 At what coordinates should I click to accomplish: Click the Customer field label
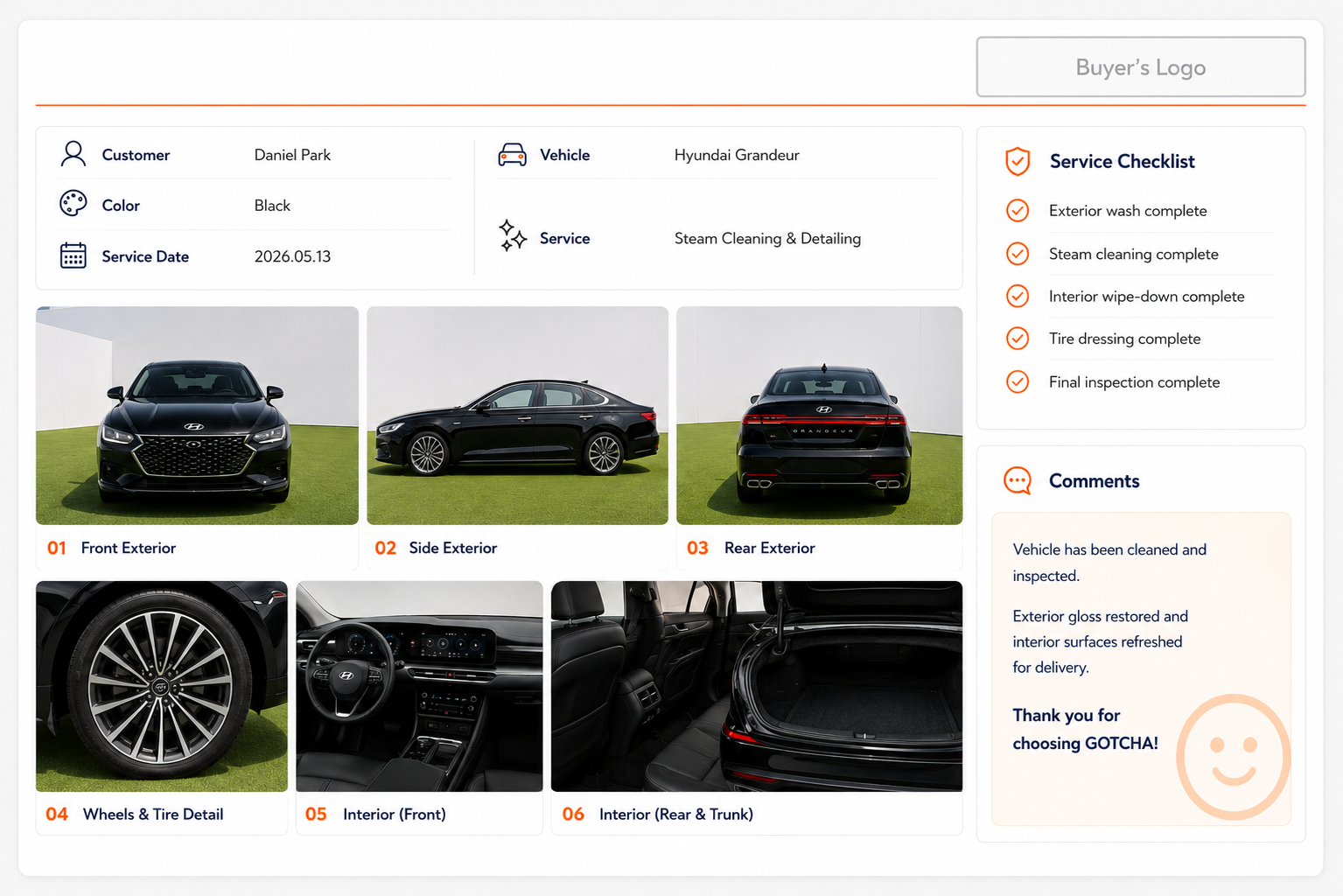point(136,155)
